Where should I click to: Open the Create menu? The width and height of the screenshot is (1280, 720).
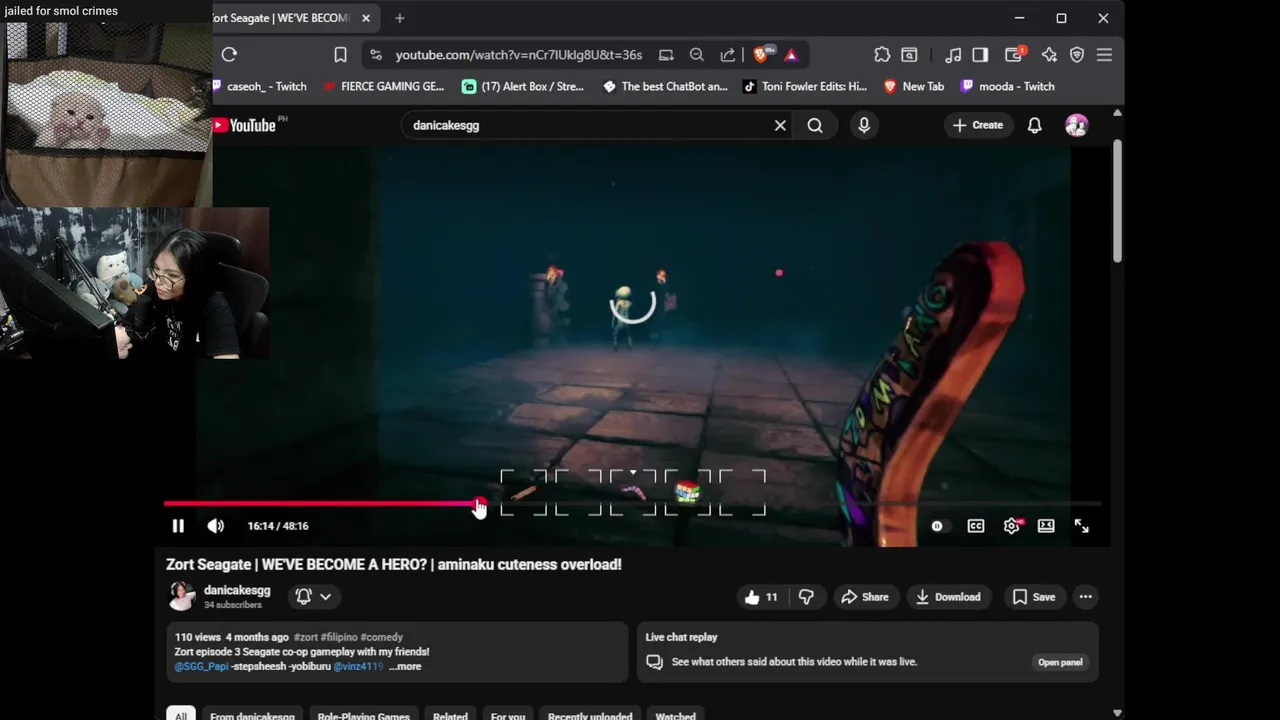click(977, 125)
